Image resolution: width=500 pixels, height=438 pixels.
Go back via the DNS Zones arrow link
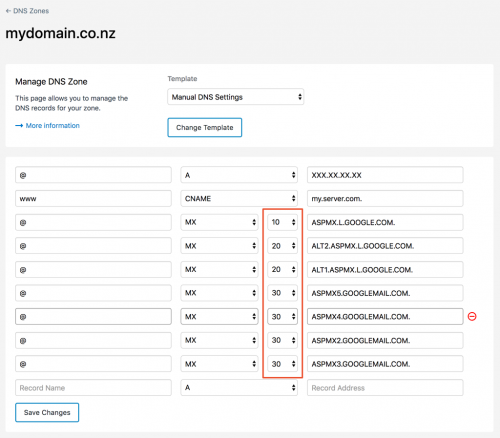coord(27,11)
